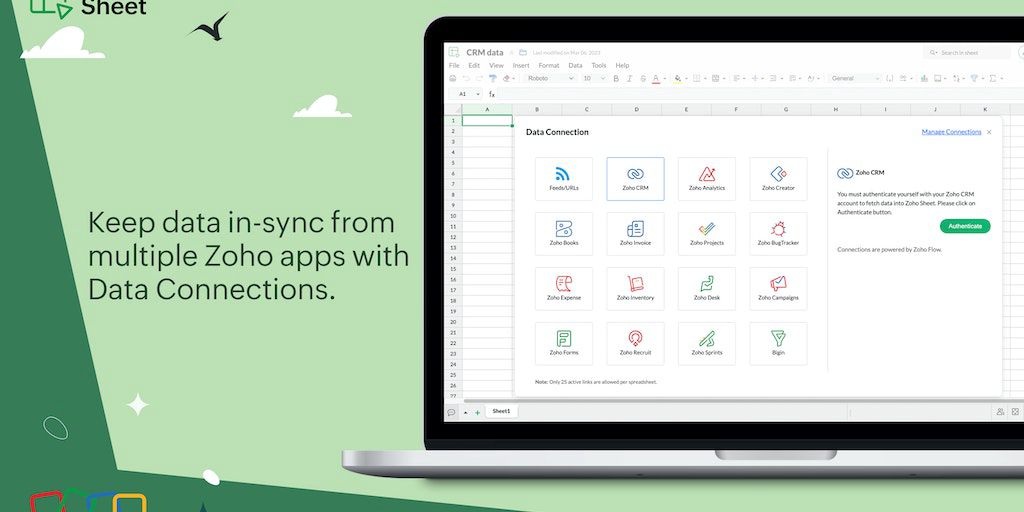1024x512 pixels.
Task: Click the red font color swatch
Action: tap(657, 78)
